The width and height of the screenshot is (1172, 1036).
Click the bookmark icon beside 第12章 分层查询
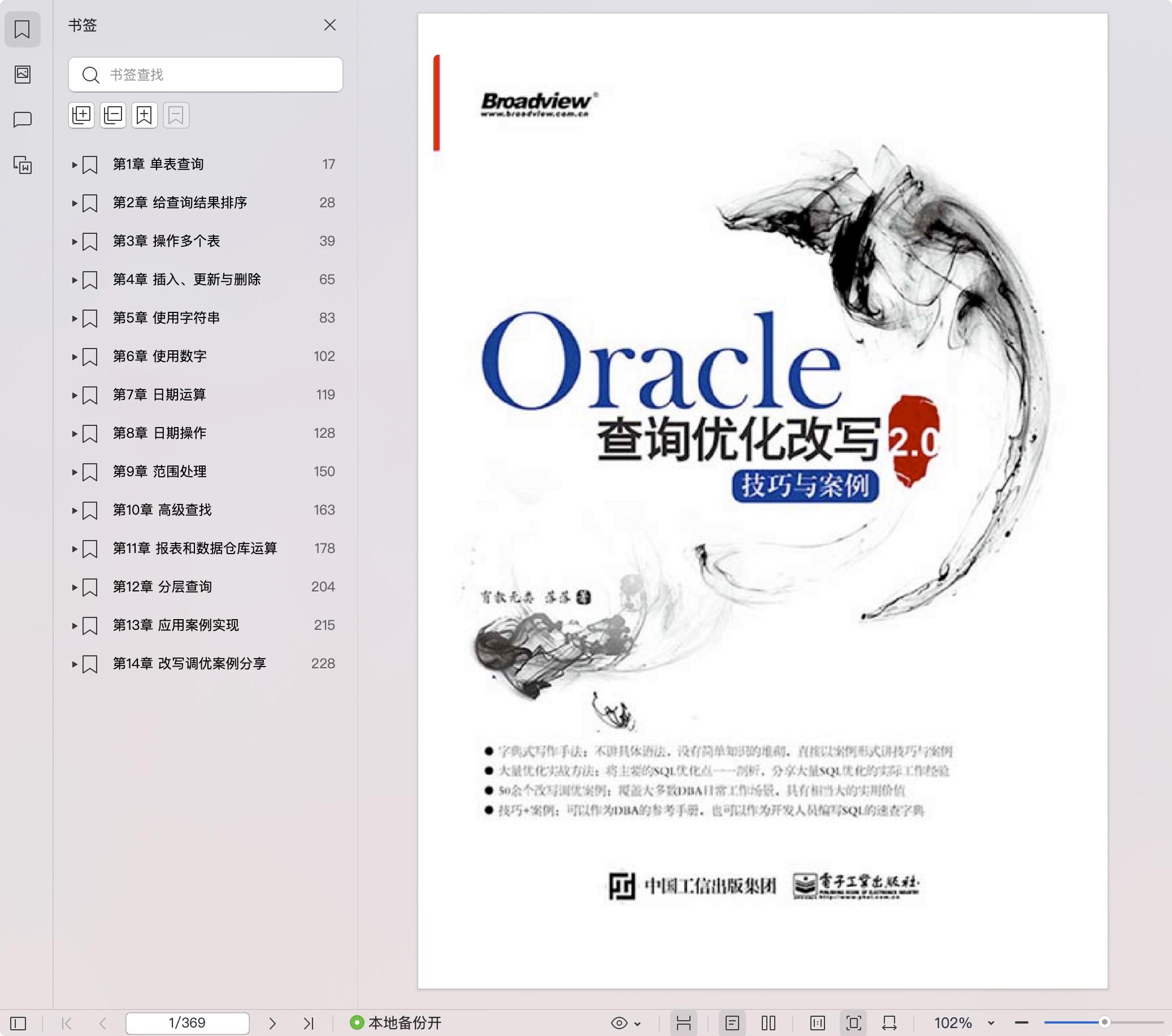click(90, 587)
